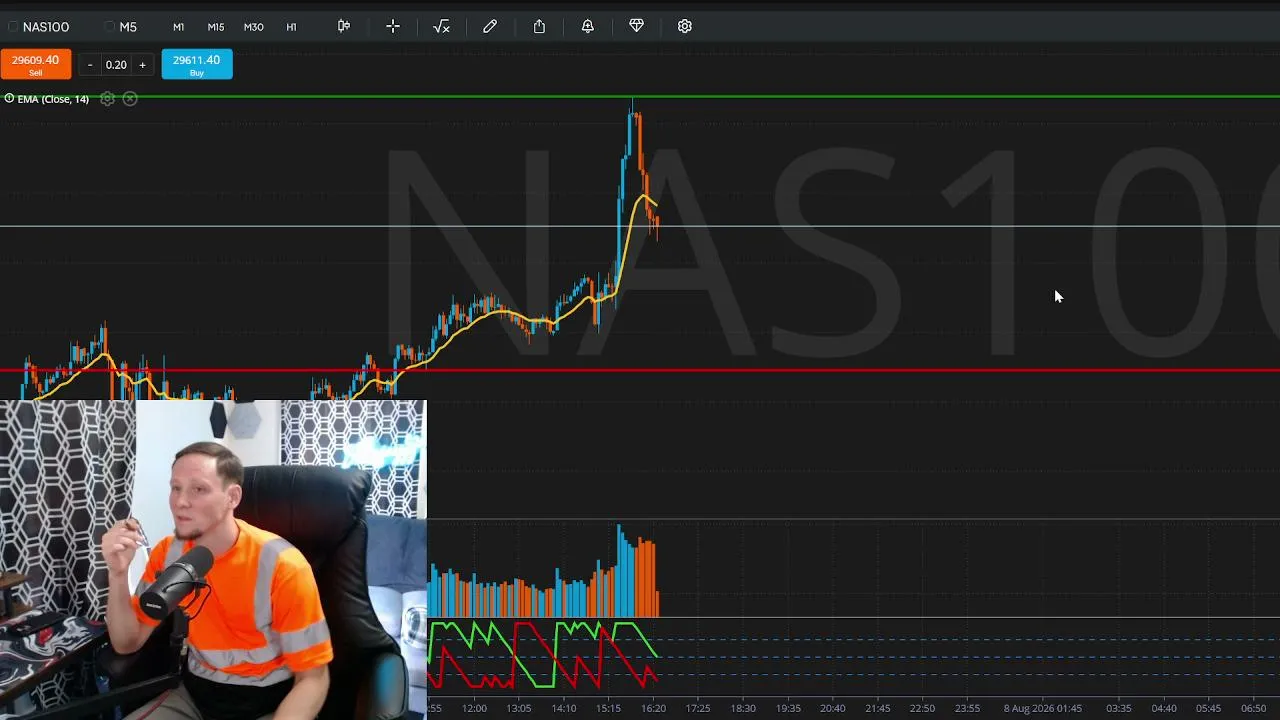Click the Buy button at 29611.40
1280x720 pixels.
[197, 64]
